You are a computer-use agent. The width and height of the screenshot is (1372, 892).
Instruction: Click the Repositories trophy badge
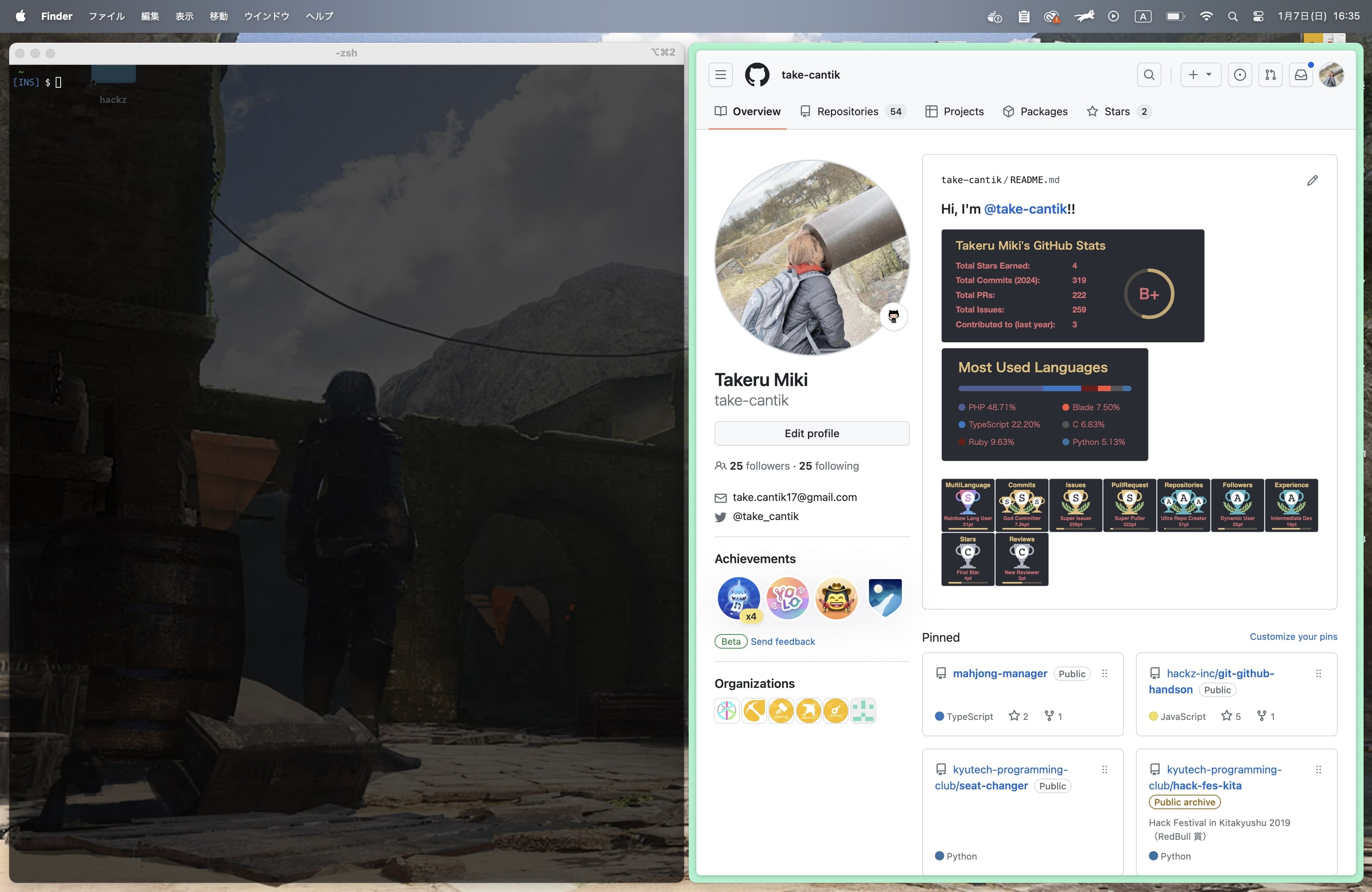click(x=1184, y=505)
